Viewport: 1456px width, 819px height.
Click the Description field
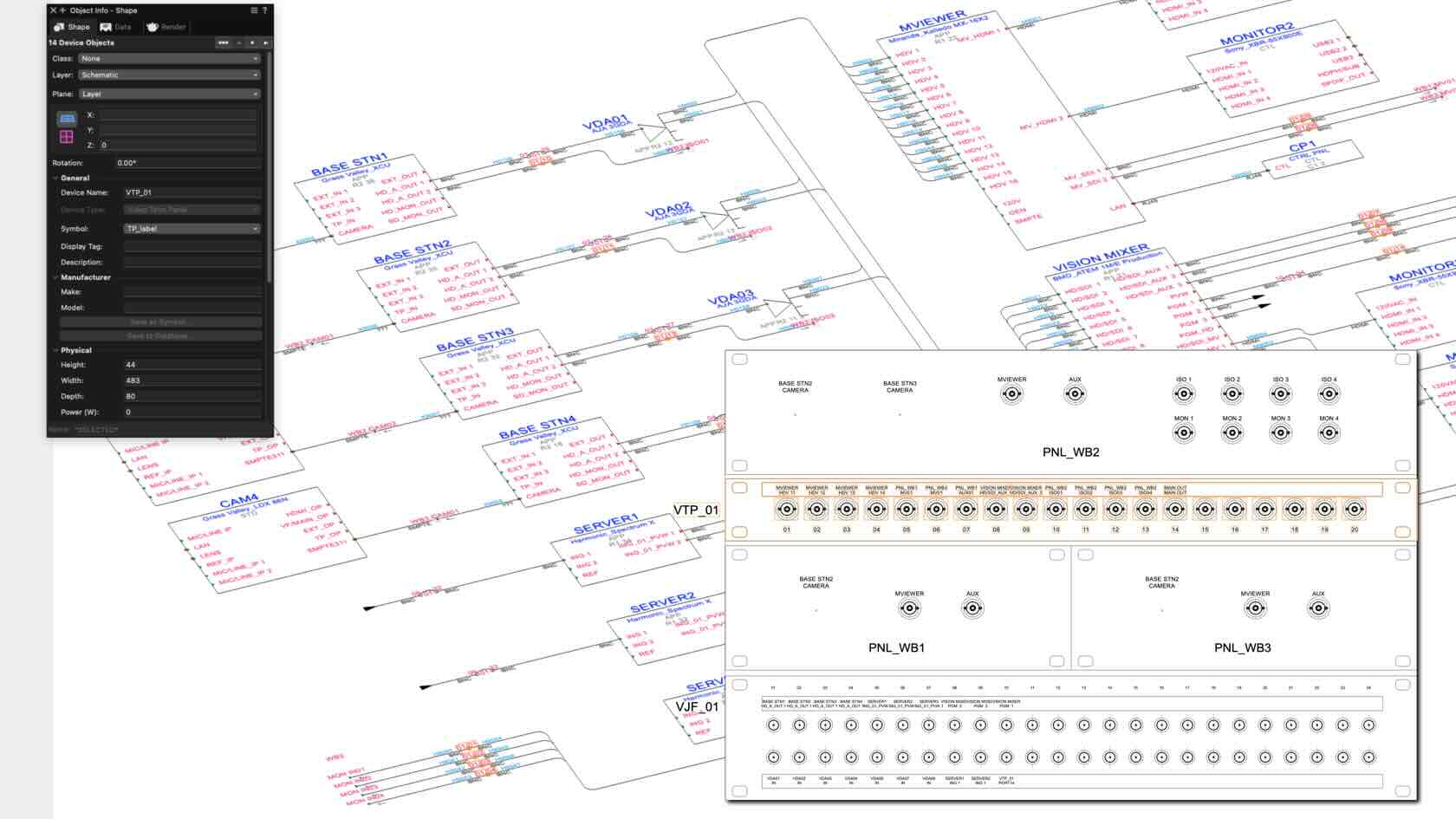pyautogui.click(x=192, y=262)
